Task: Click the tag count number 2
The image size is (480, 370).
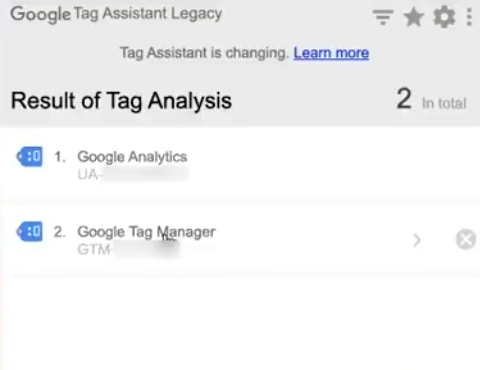Action: pyautogui.click(x=404, y=98)
